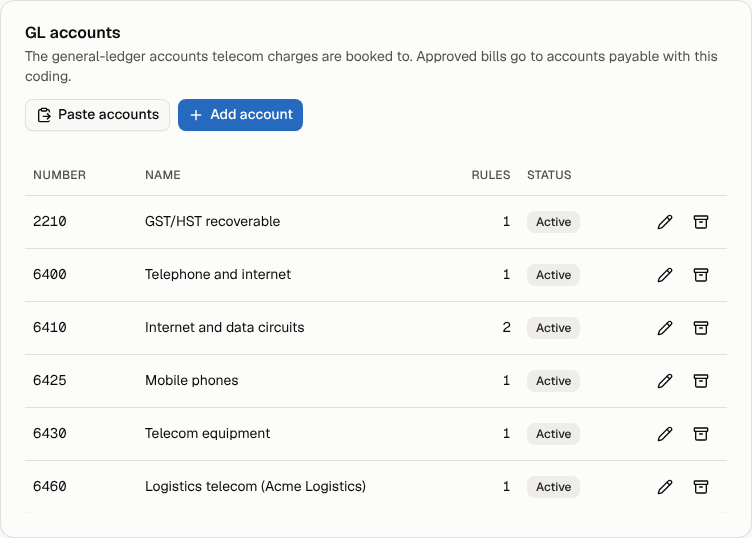752x538 pixels.
Task: Click the Active badge for account 6400
Action: pos(553,275)
